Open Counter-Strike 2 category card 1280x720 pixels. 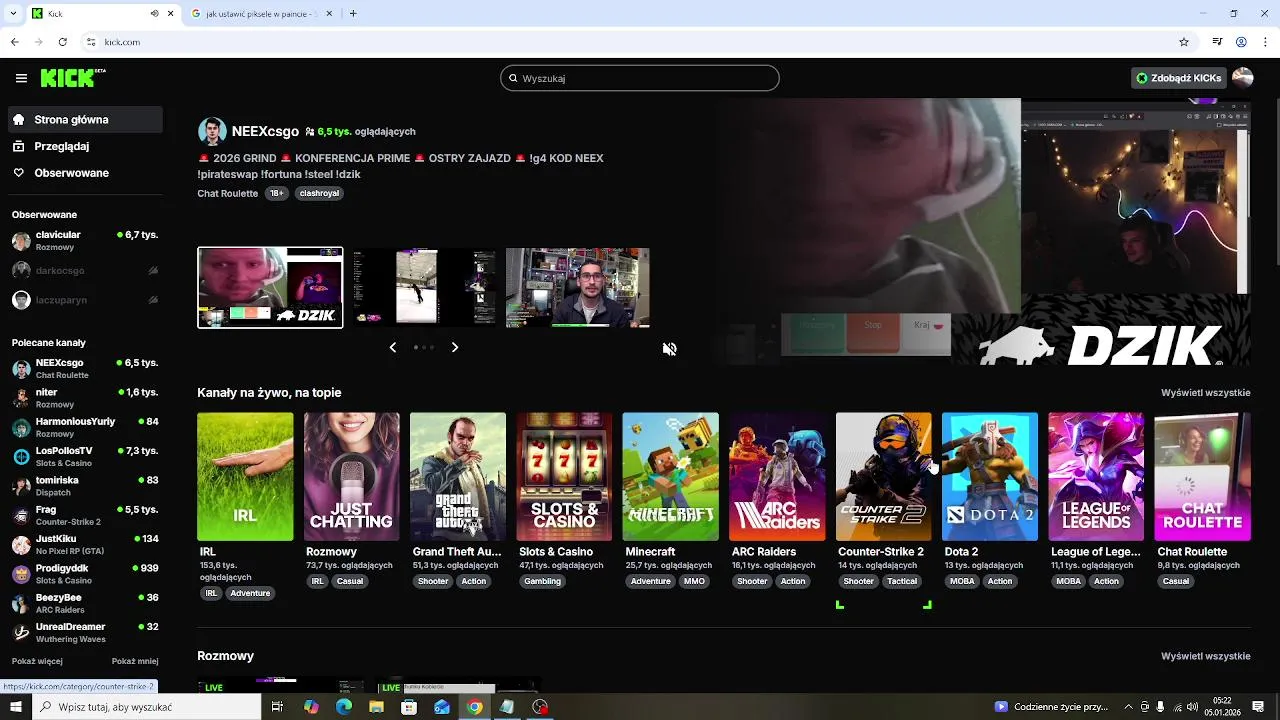883,477
